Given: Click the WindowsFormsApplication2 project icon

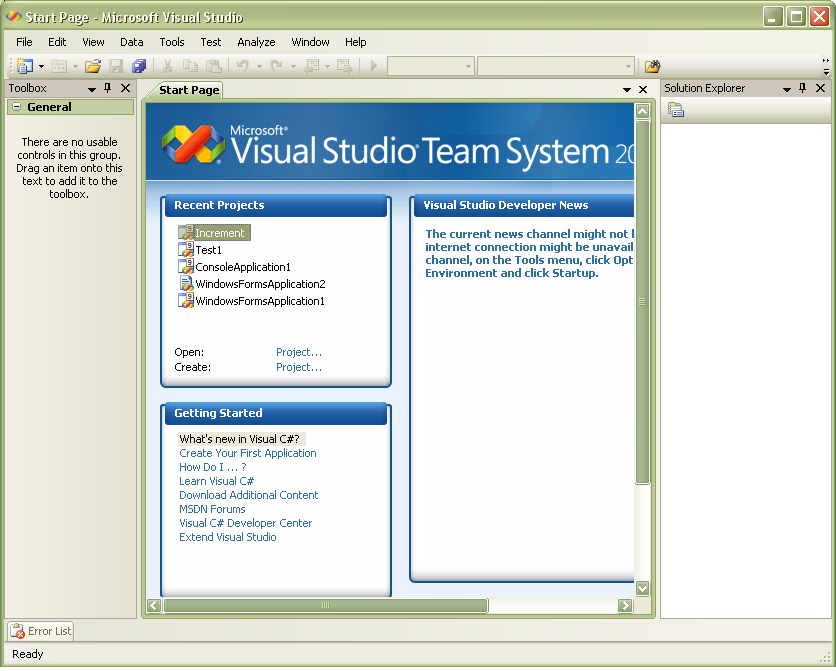Looking at the screenshot, I should pyautogui.click(x=186, y=284).
